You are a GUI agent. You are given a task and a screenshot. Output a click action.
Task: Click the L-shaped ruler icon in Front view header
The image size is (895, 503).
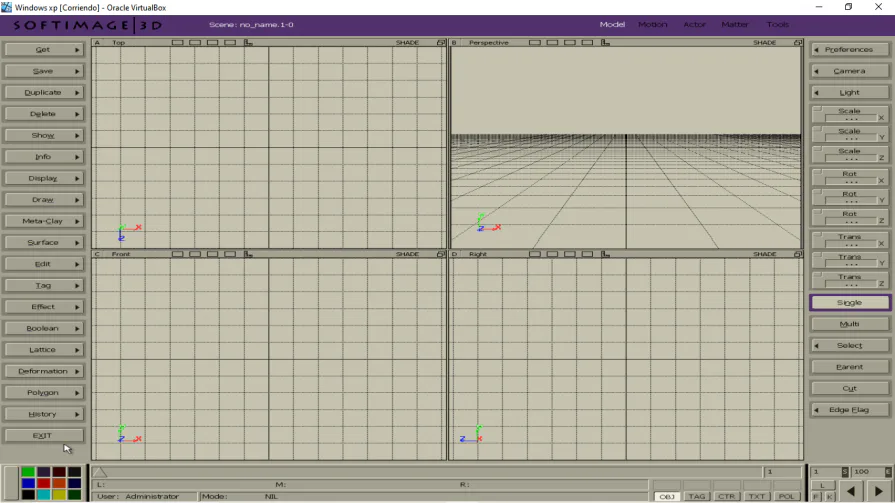[x=248, y=254]
